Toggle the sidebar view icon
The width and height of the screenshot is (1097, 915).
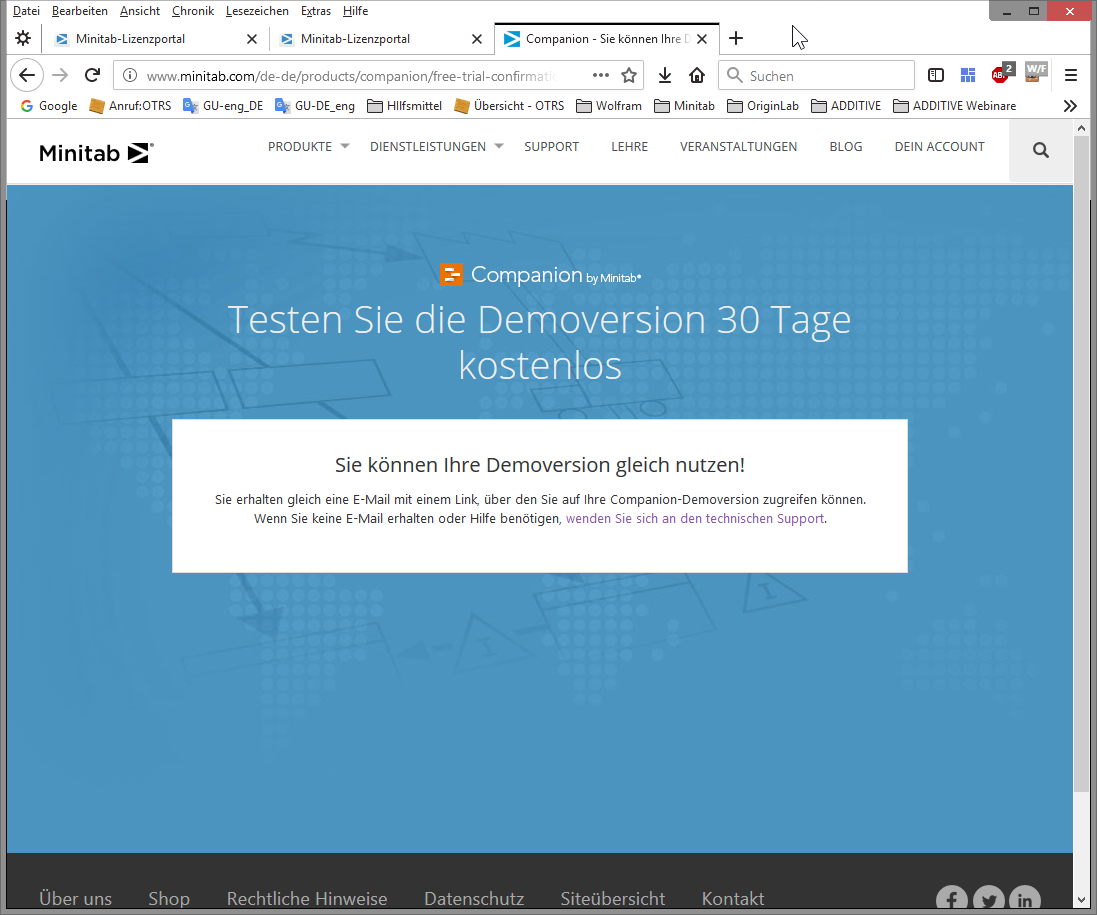tap(936, 76)
